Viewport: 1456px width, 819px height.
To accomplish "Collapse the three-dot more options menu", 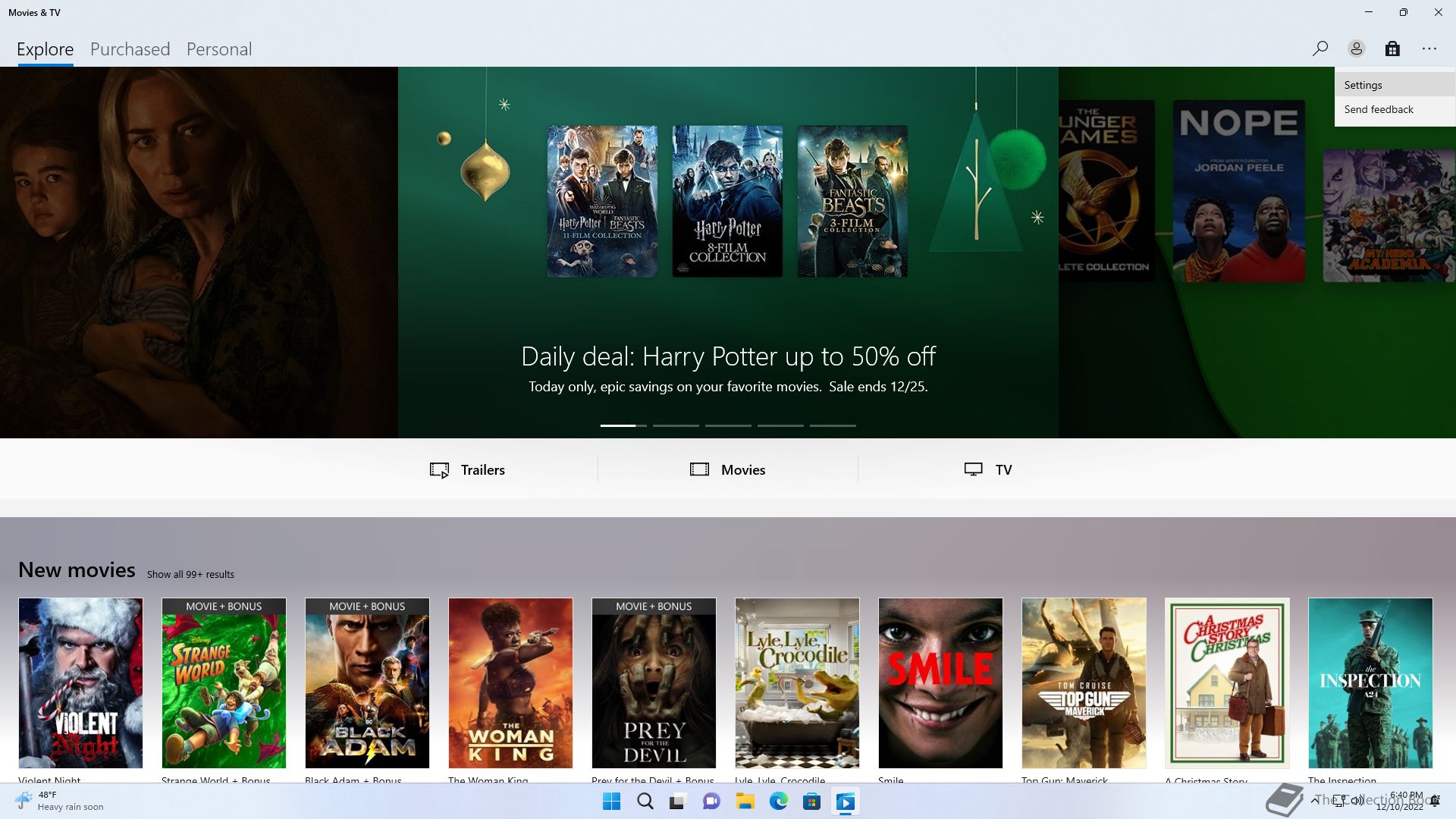I will coord(1429,49).
